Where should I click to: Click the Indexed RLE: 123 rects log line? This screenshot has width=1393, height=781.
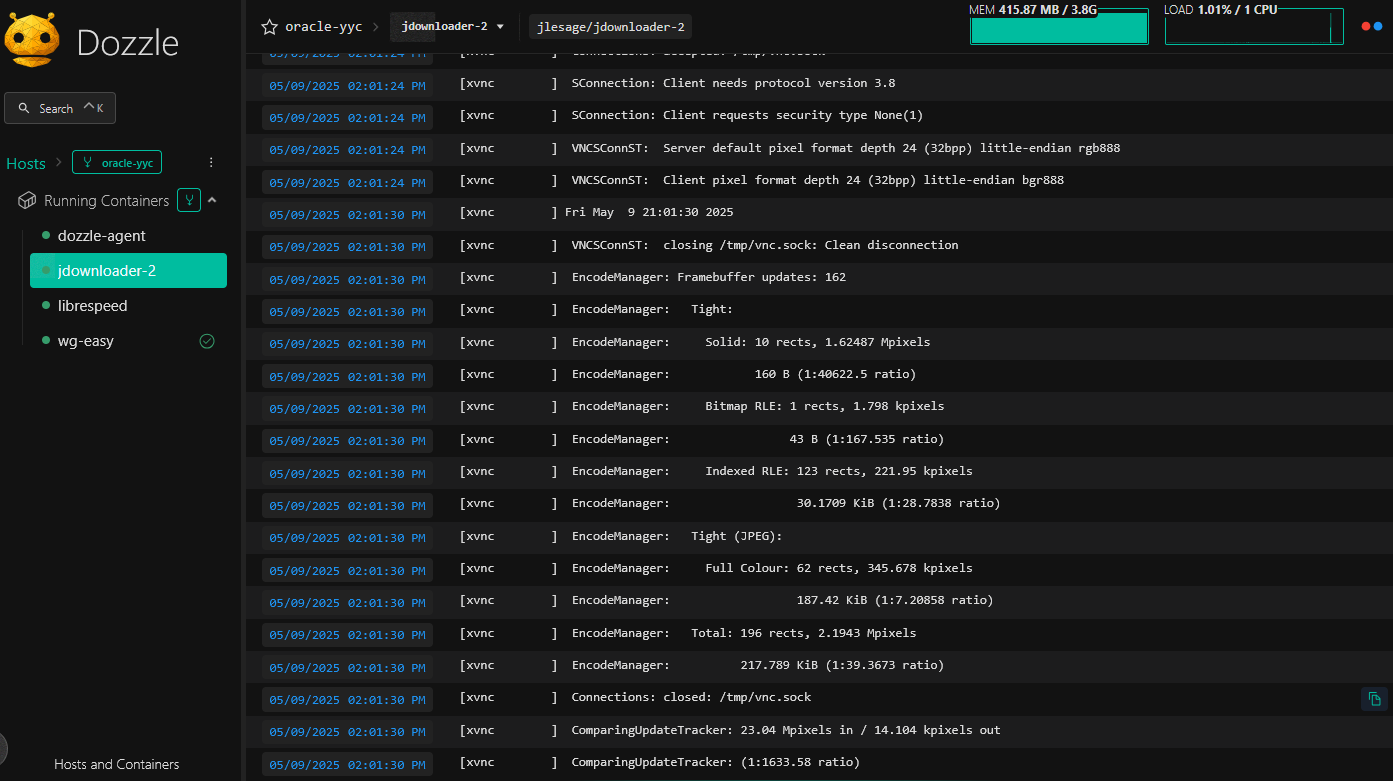pos(819,471)
